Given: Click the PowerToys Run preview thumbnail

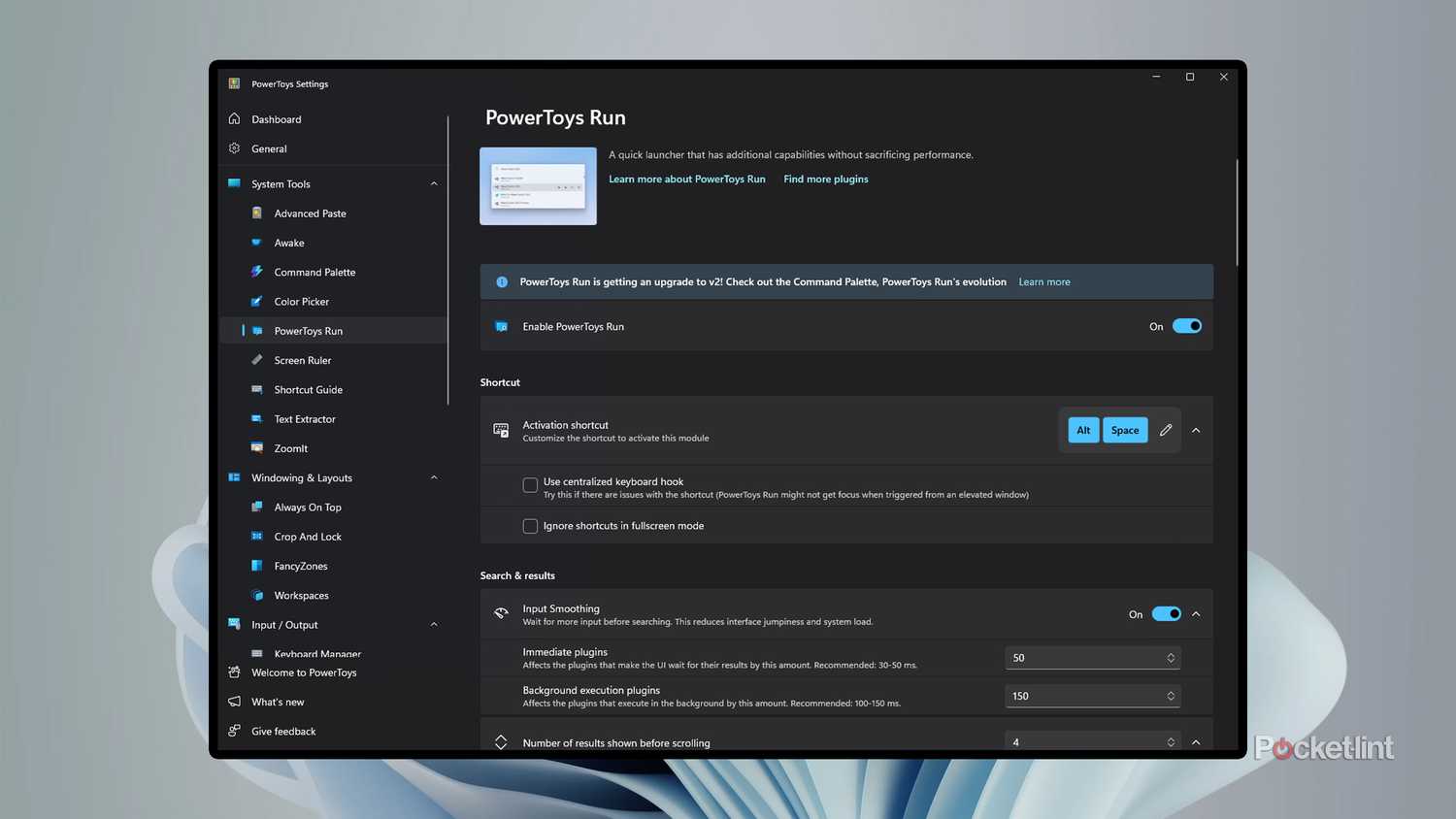Looking at the screenshot, I should [538, 185].
